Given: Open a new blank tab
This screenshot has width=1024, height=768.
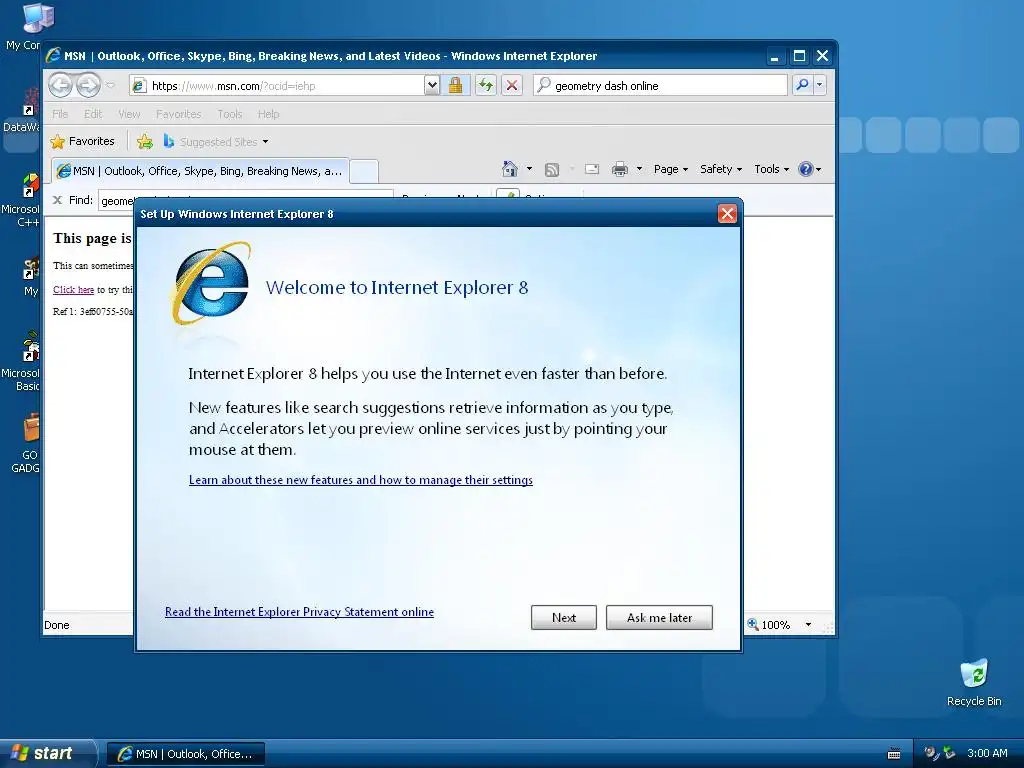Looking at the screenshot, I should coord(364,172).
